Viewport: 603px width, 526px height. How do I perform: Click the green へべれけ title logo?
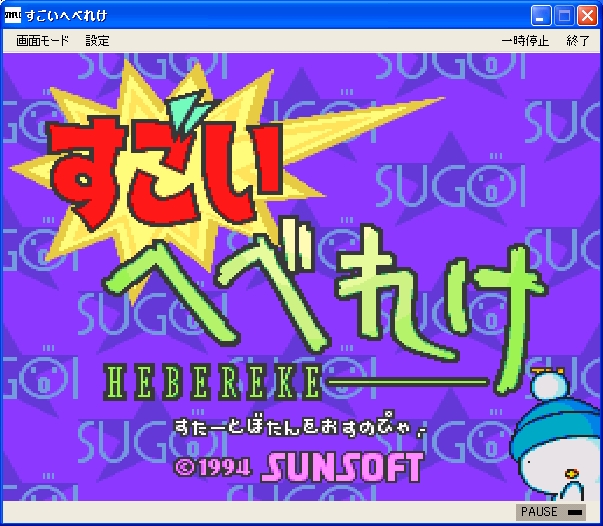coord(325,308)
